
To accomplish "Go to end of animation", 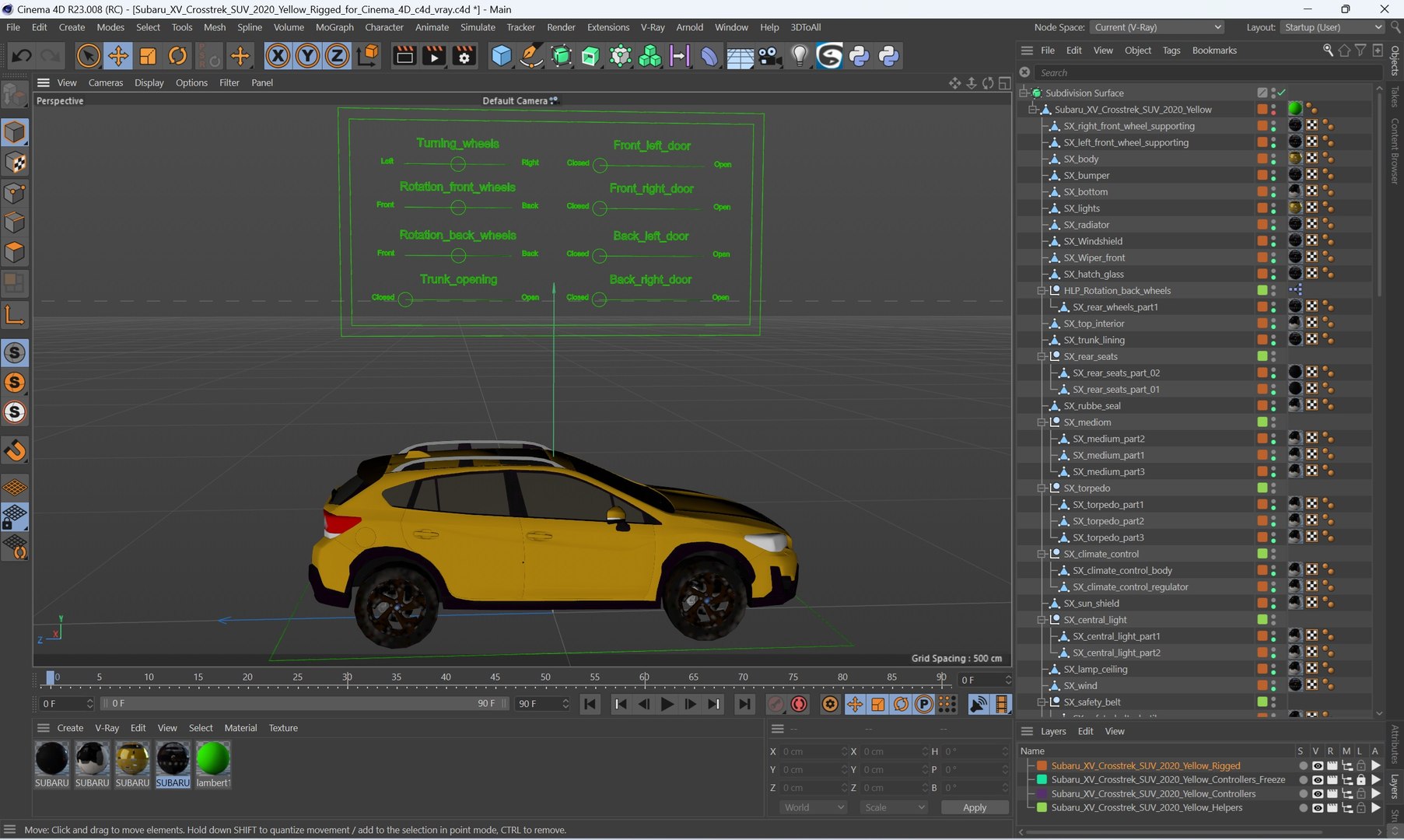I will (744, 704).
